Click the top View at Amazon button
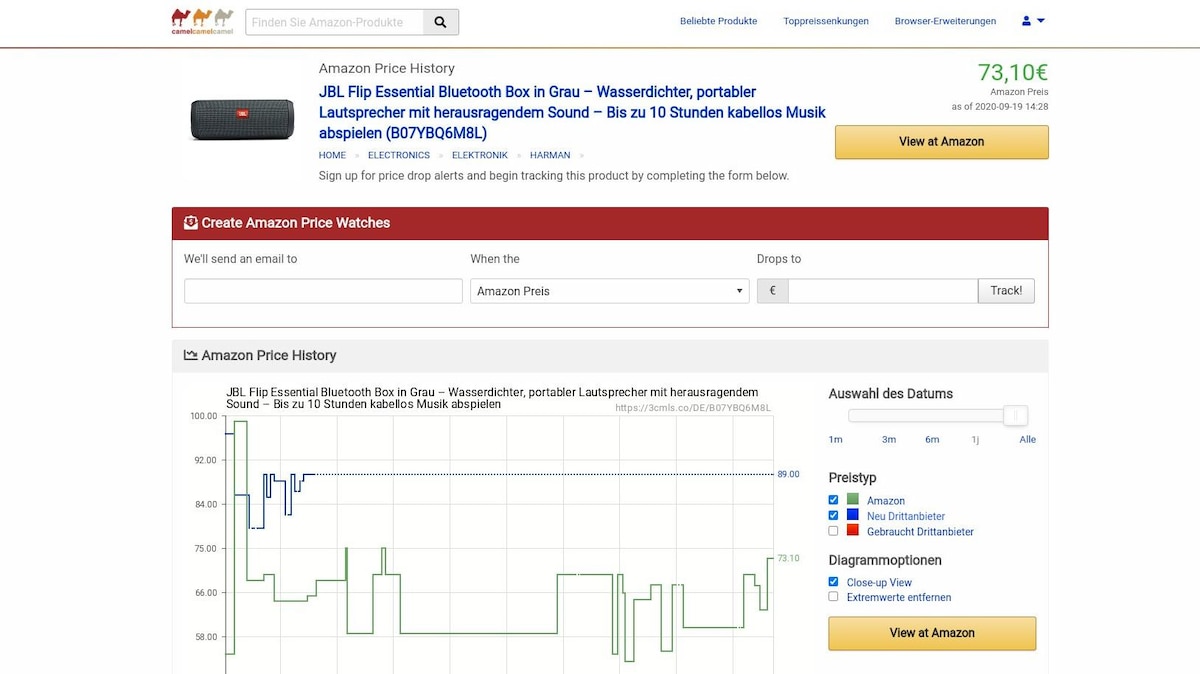Viewport: 1200px width, 674px height. [941, 142]
